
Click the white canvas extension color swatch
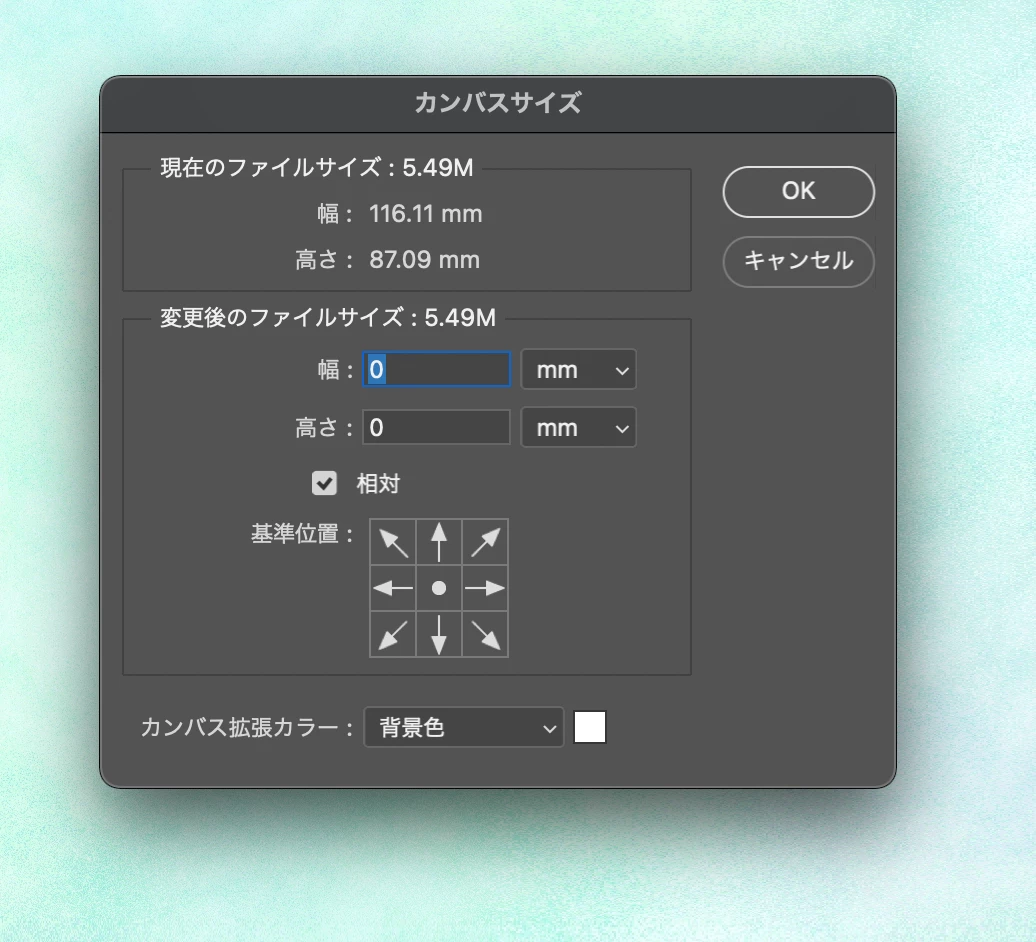[x=590, y=727]
